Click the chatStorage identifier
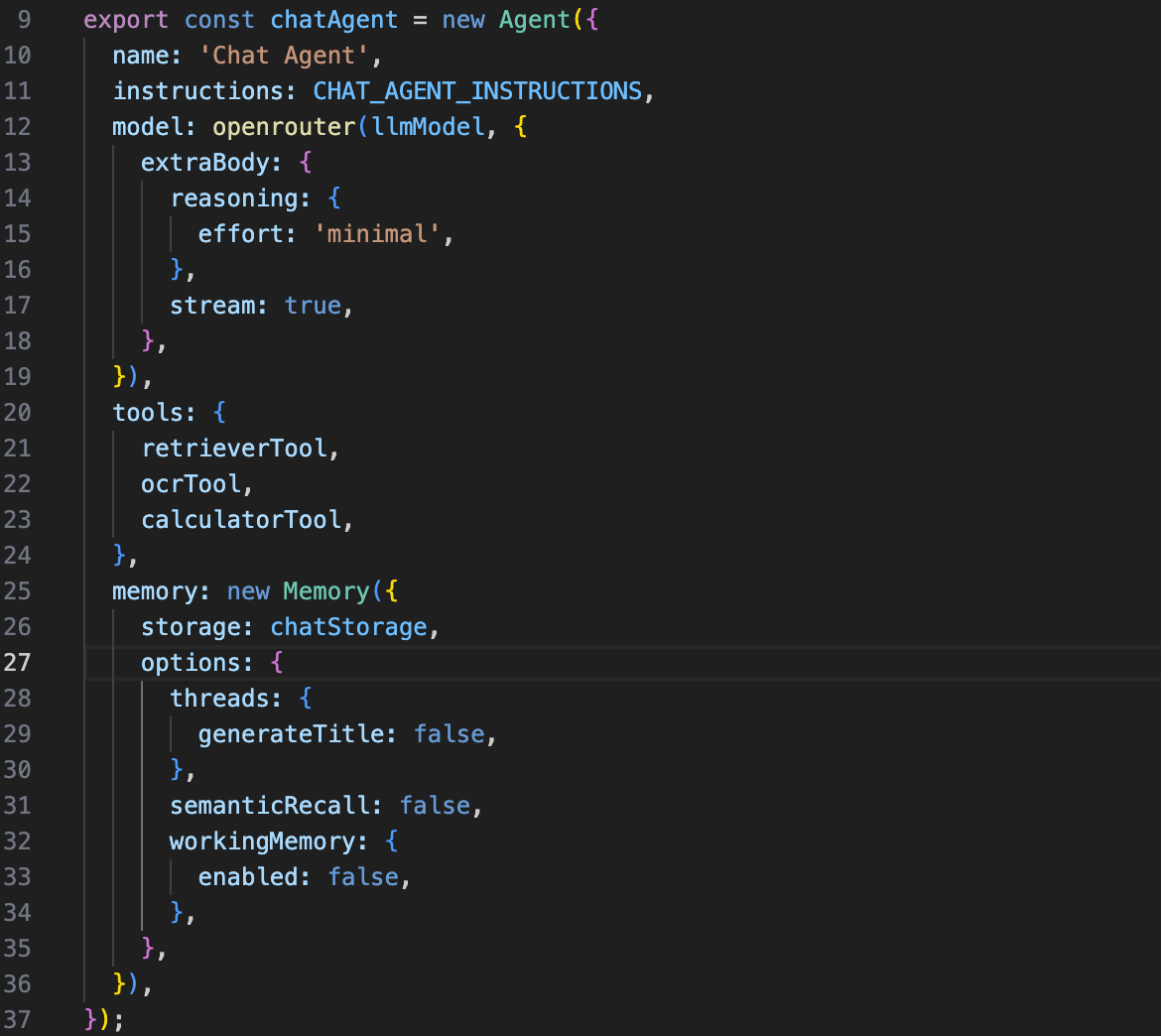Image resolution: width=1161 pixels, height=1036 pixels. 348,627
